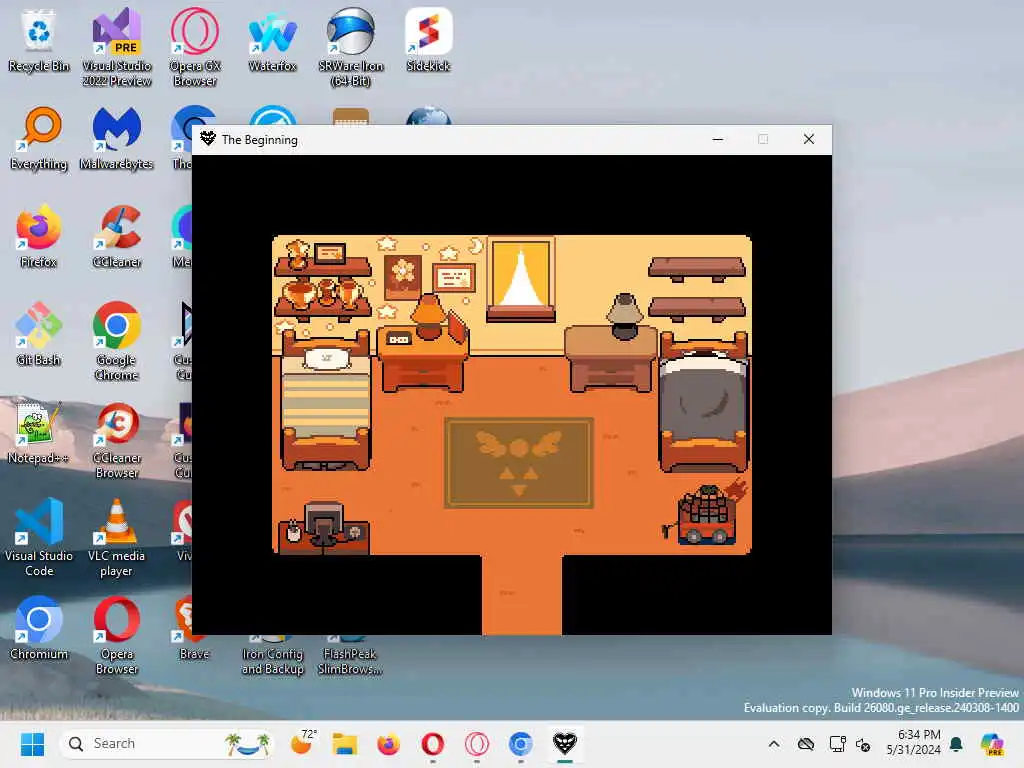Image resolution: width=1024 pixels, height=768 pixels.
Task: Click the taskbar Search box
Action: (167, 743)
